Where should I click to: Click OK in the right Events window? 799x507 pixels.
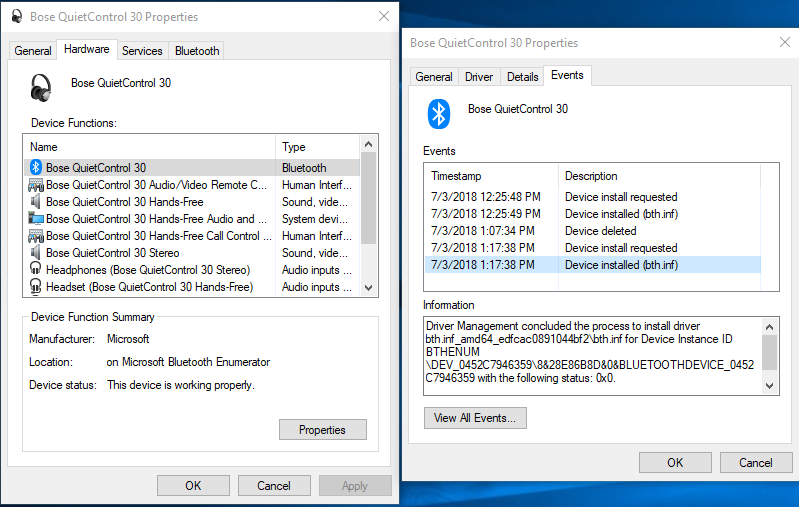click(x=675, y=463)
